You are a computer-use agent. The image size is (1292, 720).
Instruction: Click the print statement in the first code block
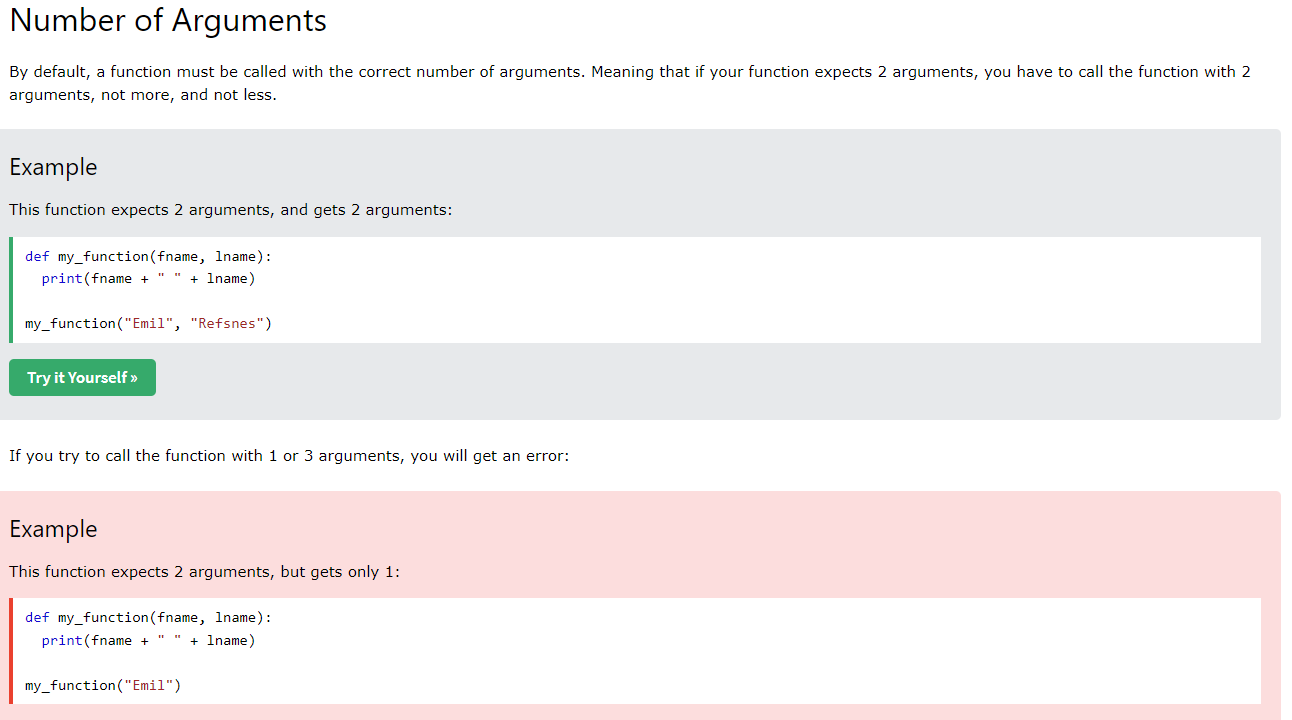[x=148, y=278]
